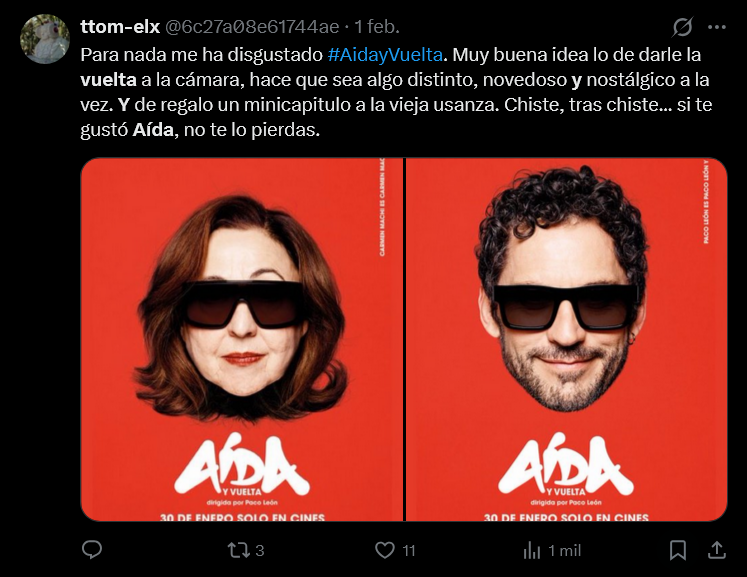Click the reply speech bubble icon

tap(92, 550)
